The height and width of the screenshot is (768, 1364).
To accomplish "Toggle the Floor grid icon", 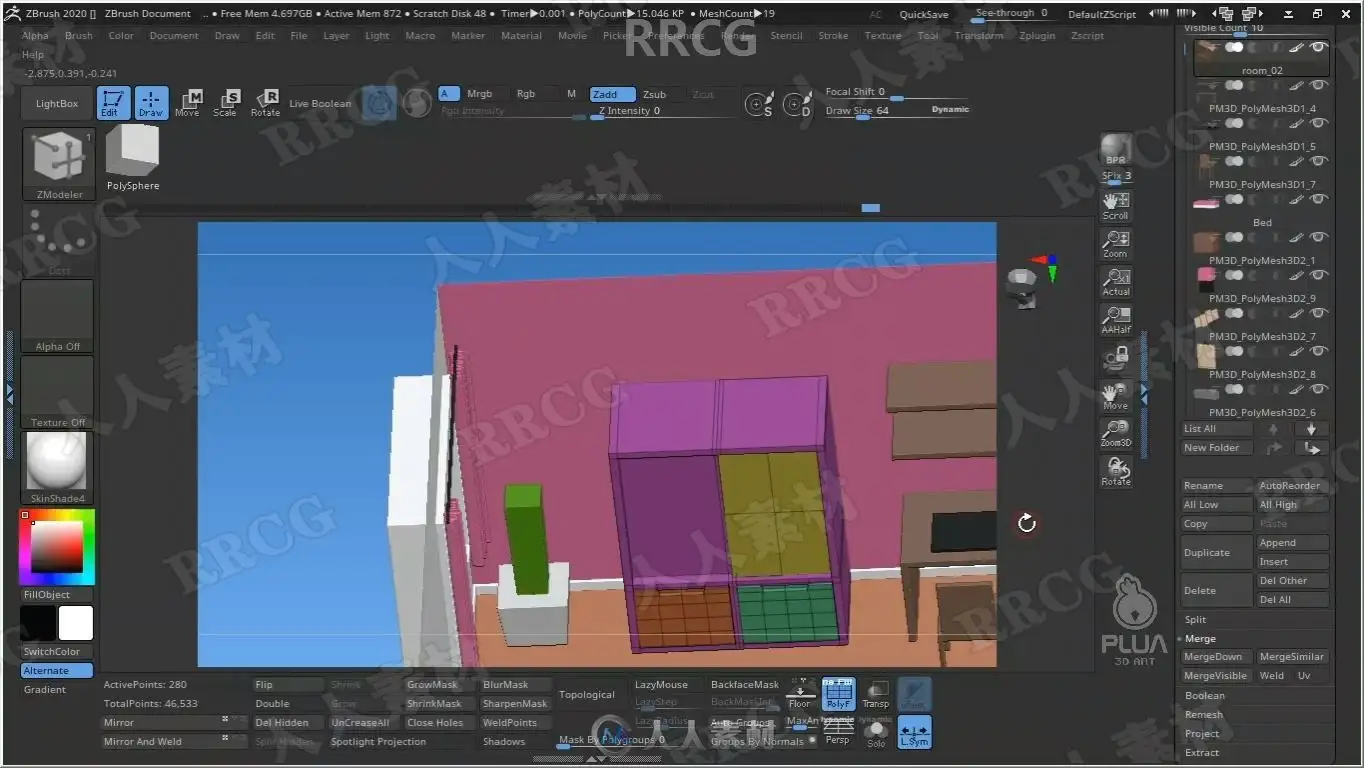I will pyautogui.click(x=800, y=694).
